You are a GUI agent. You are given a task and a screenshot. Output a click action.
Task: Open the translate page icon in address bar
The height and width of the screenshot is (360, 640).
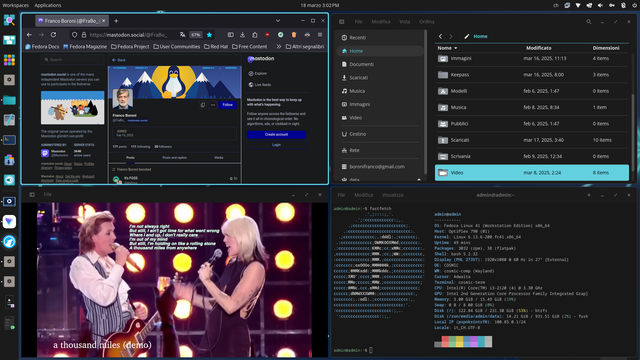click(x=182, y=35)
